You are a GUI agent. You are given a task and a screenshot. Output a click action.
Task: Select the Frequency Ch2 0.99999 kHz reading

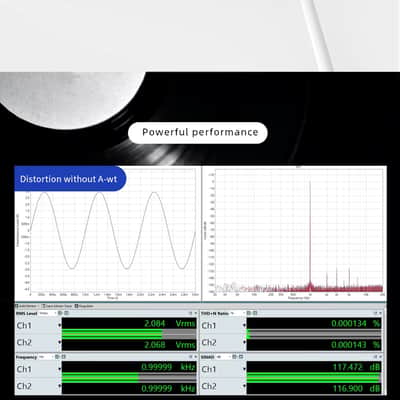pos(168,388)
